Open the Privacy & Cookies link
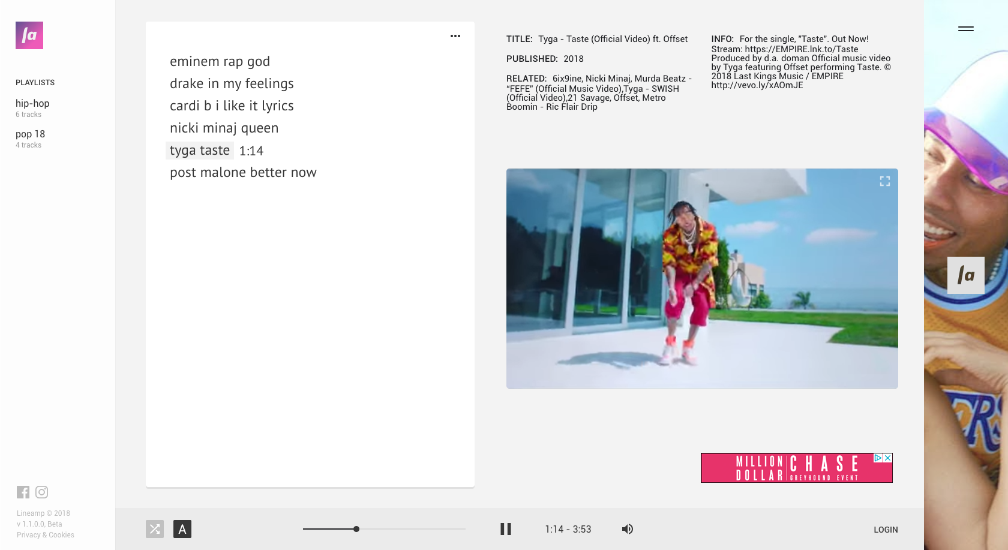 click(45, 535)
